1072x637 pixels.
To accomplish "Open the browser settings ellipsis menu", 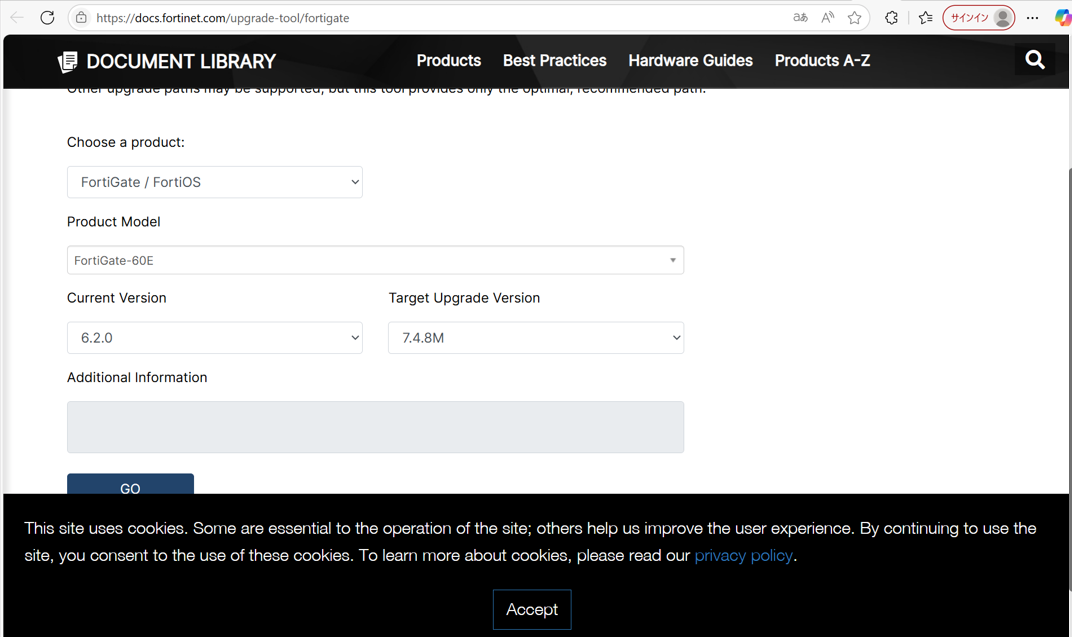I will (1032, 18).
